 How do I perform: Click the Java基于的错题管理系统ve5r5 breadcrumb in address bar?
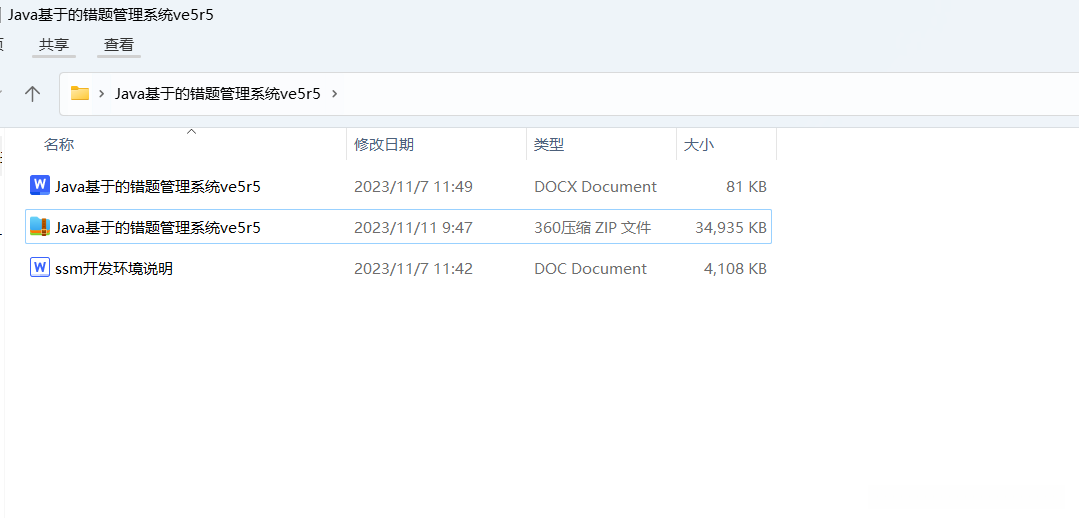pos(218,94)
